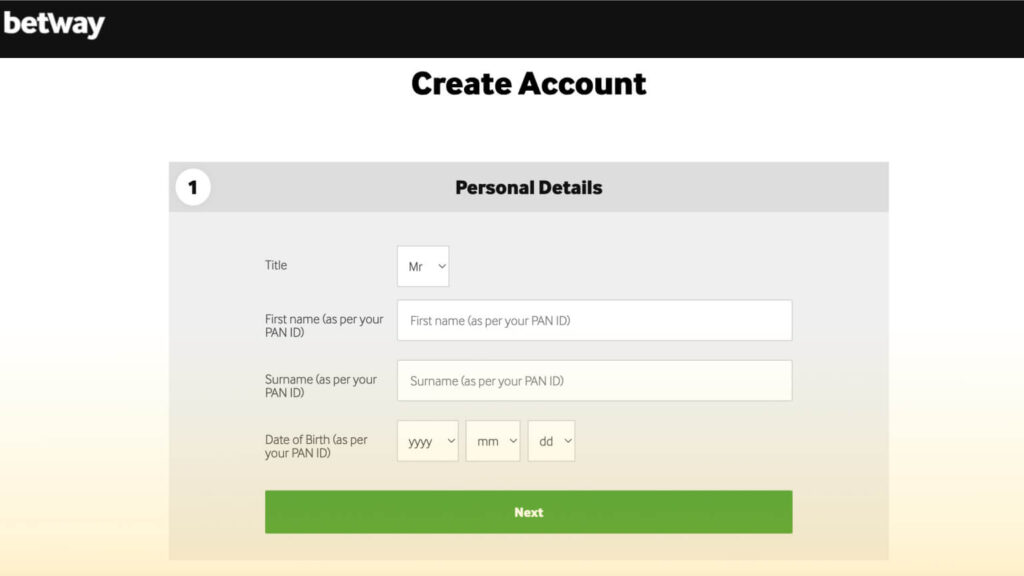Focus the Surname input field

(x=594, y=380)
